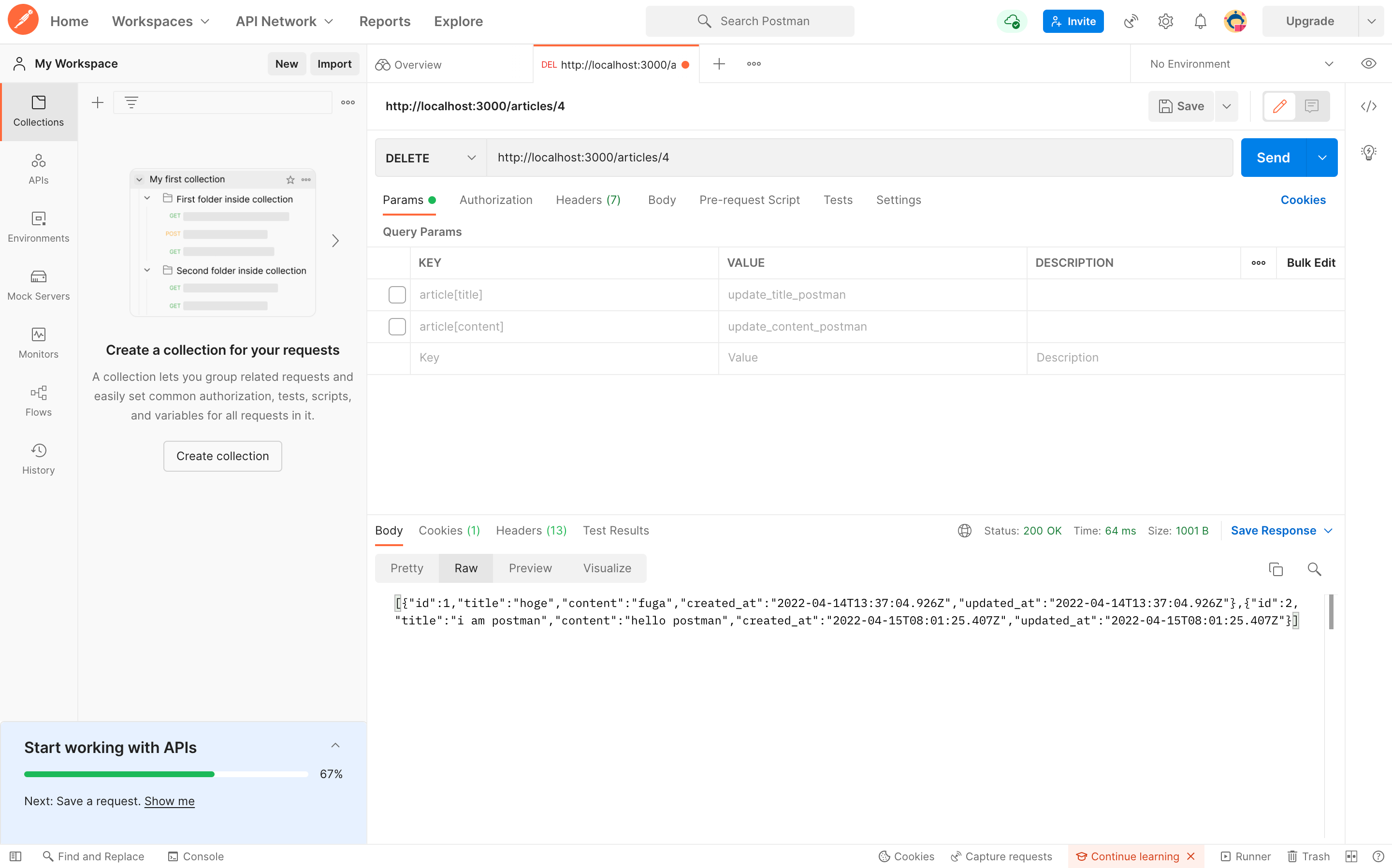This screenshot has width=1392, height=868.
Task: Toggle the environment quick look eye
Action: pyautogui.click(x=1368, y=64)
